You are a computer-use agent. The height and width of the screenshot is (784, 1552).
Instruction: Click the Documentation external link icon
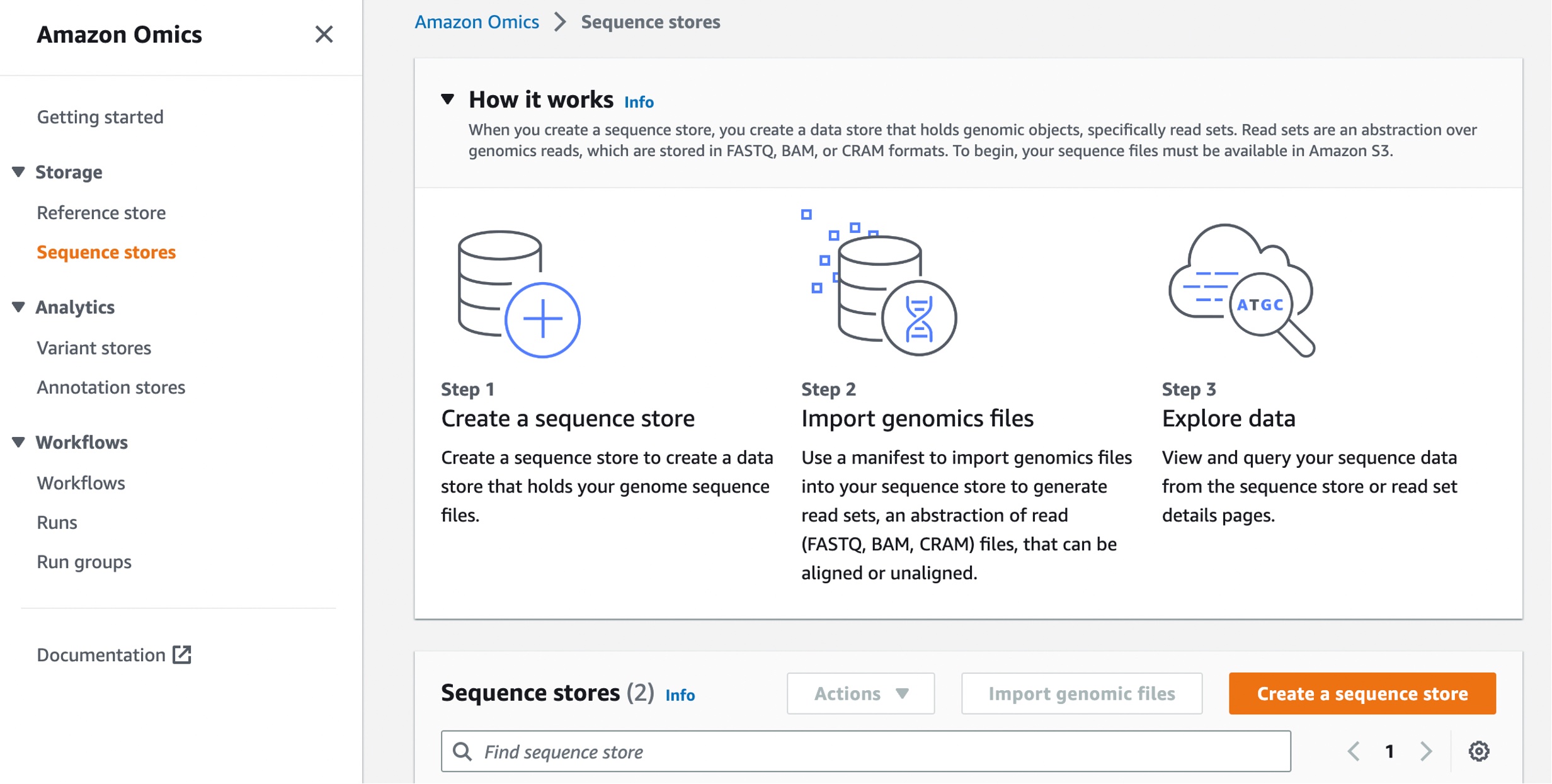pos(182,654)
